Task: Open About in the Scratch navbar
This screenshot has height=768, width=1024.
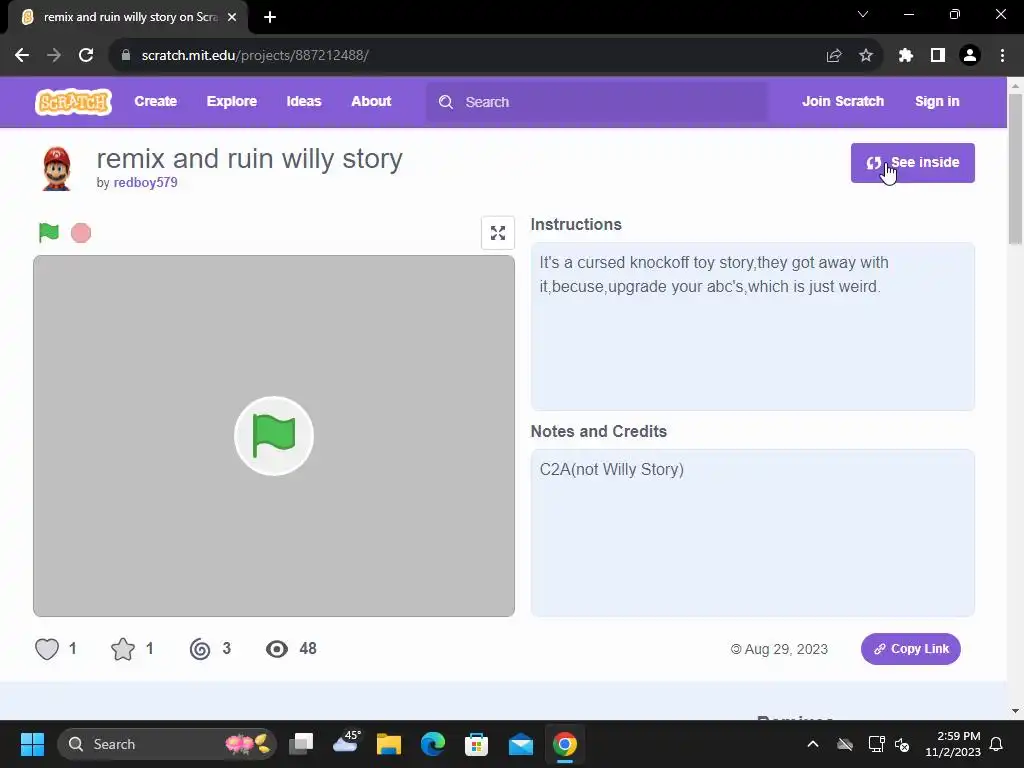Action: 371,101
